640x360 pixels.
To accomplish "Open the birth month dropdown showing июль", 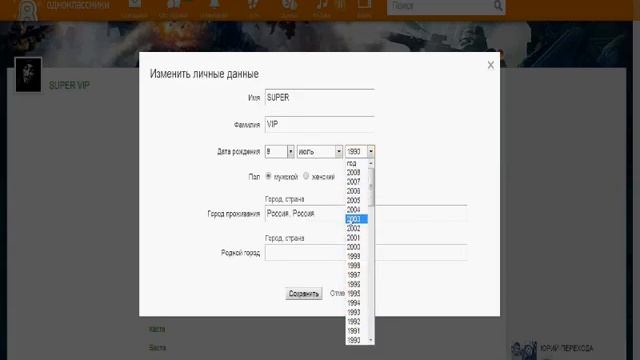I will 320,152.
